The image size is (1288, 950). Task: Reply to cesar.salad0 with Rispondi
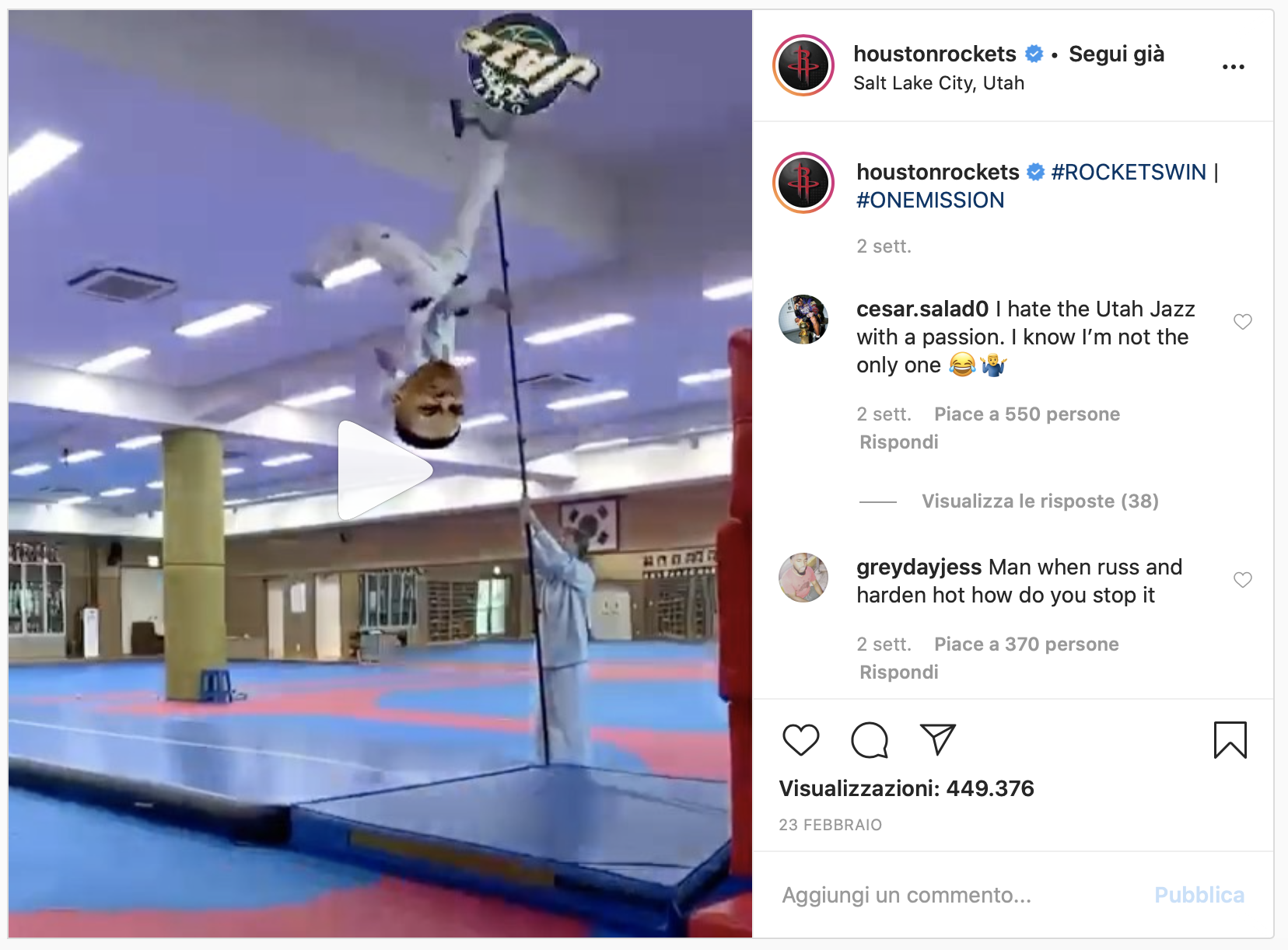click(899, 442)
